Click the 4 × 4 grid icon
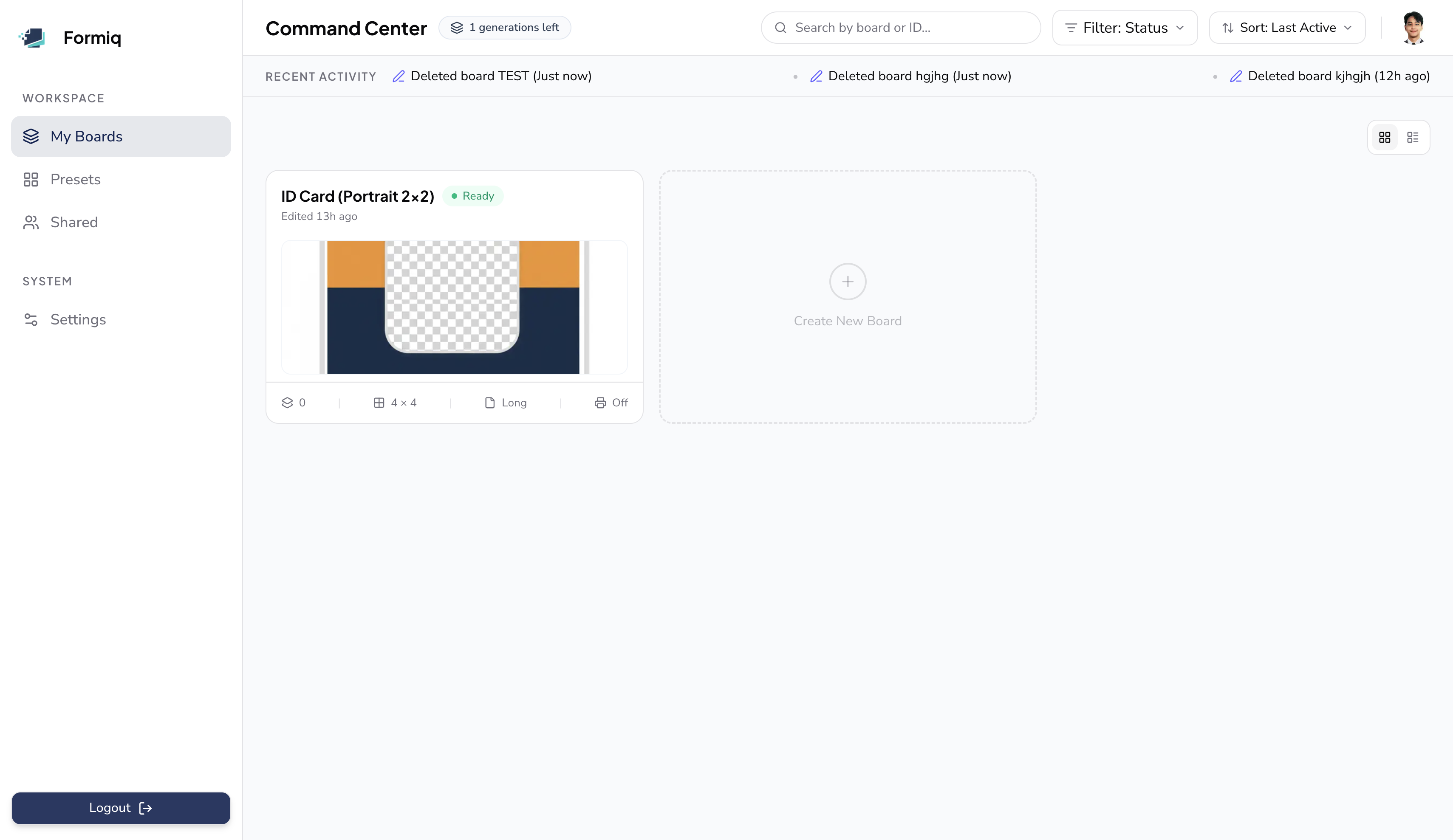This screenshot has width=1453, height=840. [379, 403]
